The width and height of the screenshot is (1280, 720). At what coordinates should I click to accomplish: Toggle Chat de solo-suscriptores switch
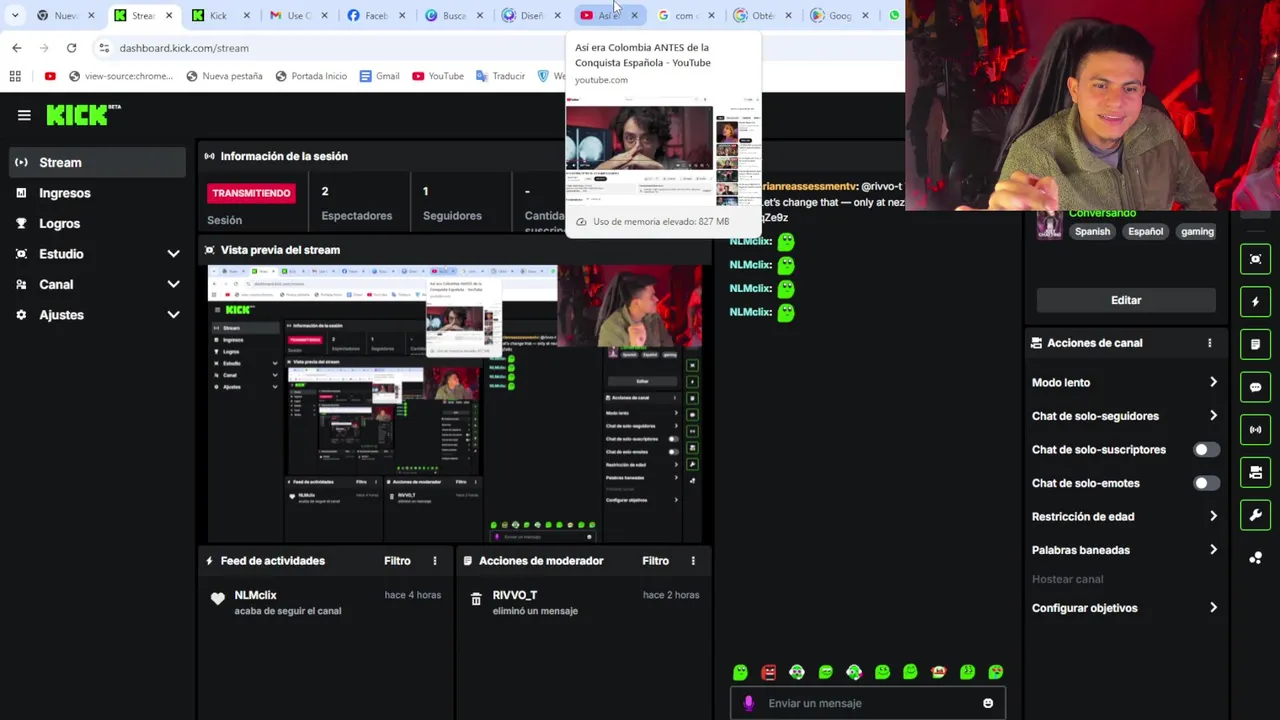pyautogui.click(x=1206, y=450)
